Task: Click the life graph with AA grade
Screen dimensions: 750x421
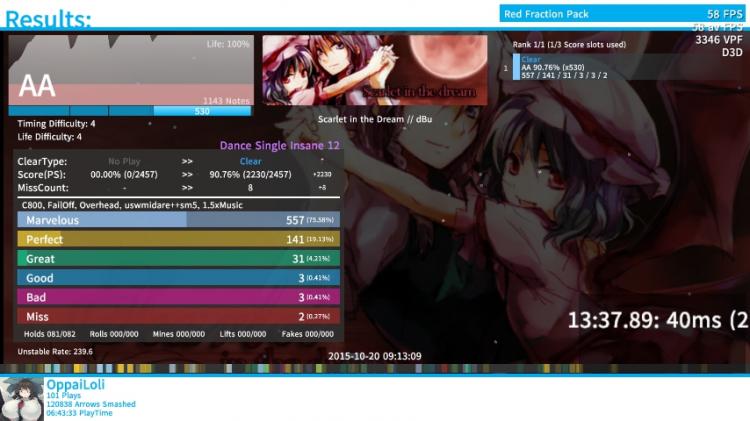Action: (131, 70)
